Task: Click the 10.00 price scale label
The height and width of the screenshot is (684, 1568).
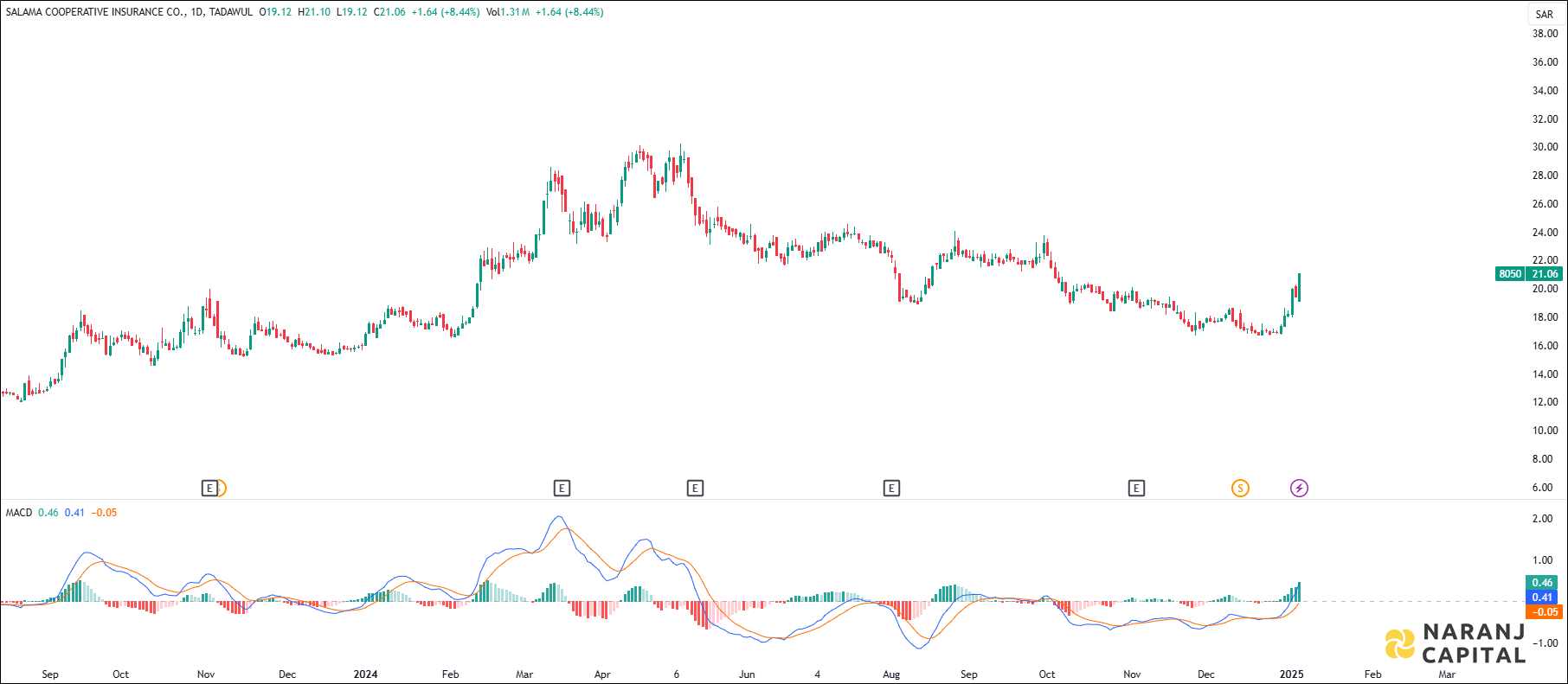Action: tap(1545, 431)
